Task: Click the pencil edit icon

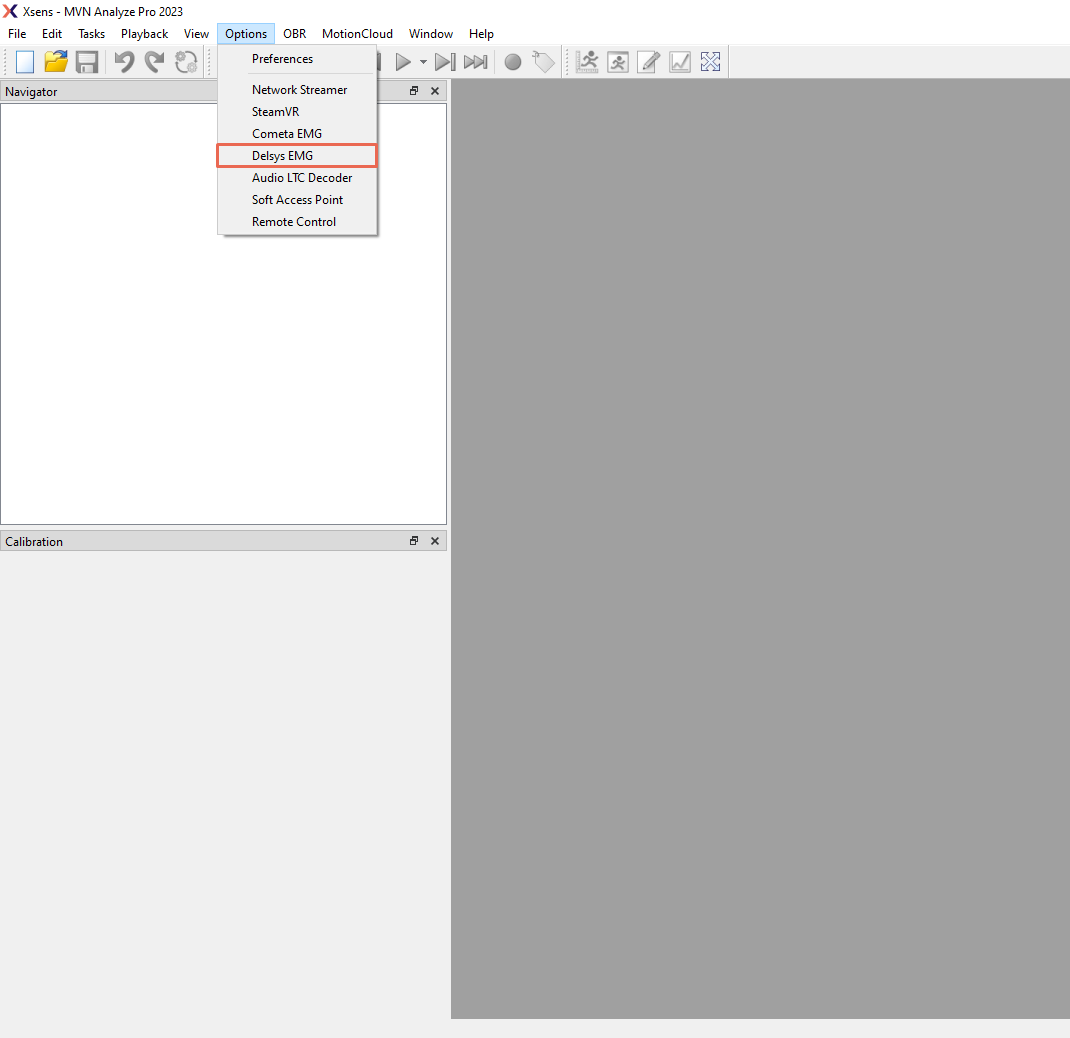Action: (x=648, y=62)
